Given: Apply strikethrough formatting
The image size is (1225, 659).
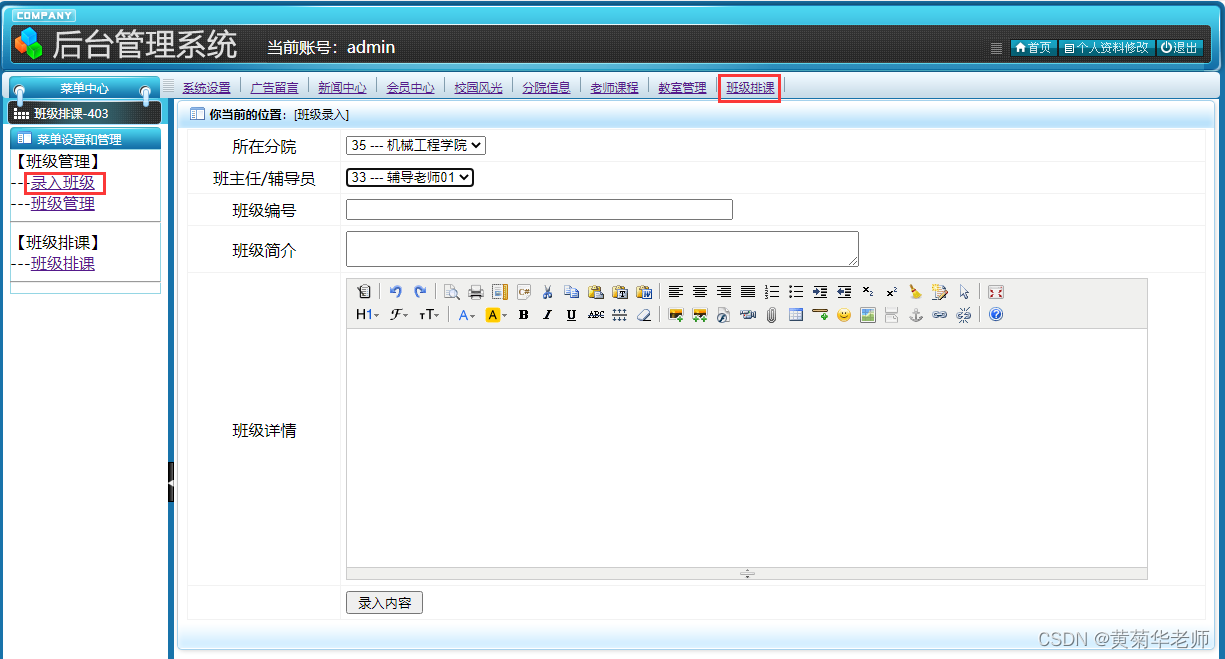Looking at the screenshot, I should pos(596,315).
